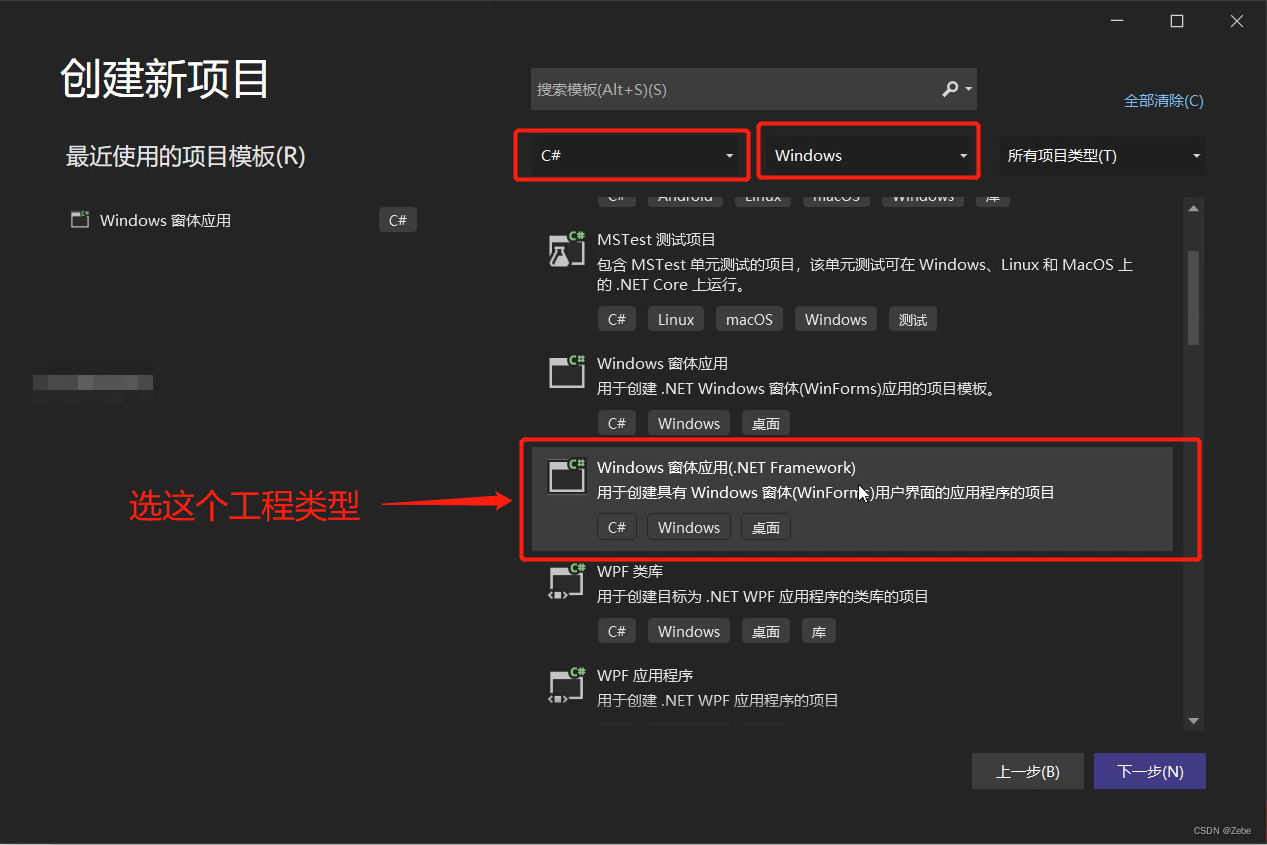Click the scrollbar up arrow

(x=1192, y=207)
